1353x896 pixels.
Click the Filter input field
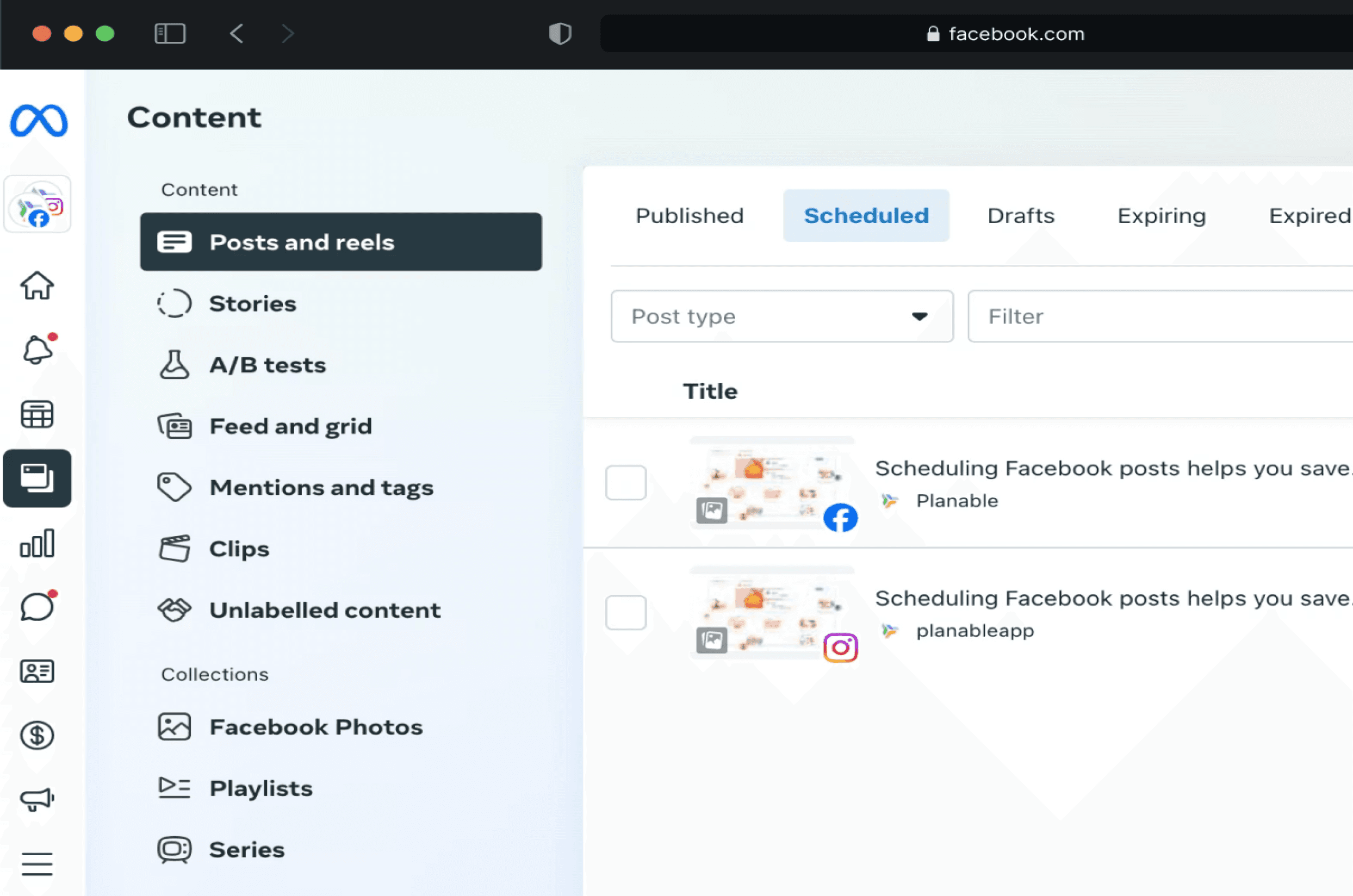click(x=1160, y=316)
